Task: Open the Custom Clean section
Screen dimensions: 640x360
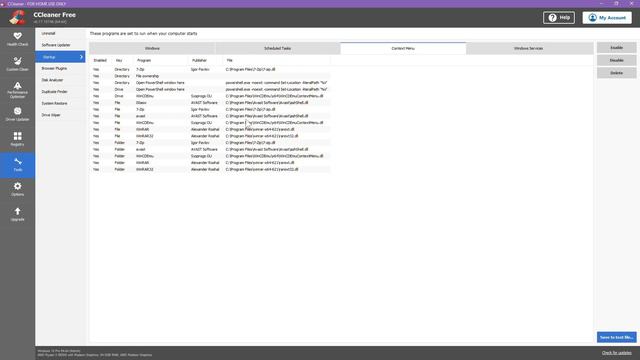Action: point(17,64)
